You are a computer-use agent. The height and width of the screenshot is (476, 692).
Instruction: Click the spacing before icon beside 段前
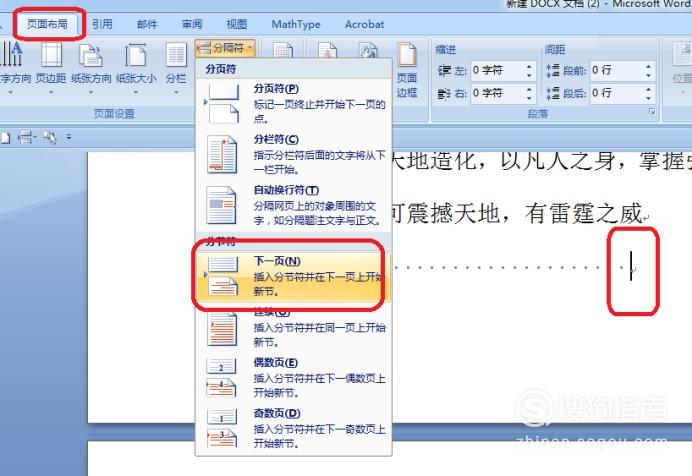point(553,71)
